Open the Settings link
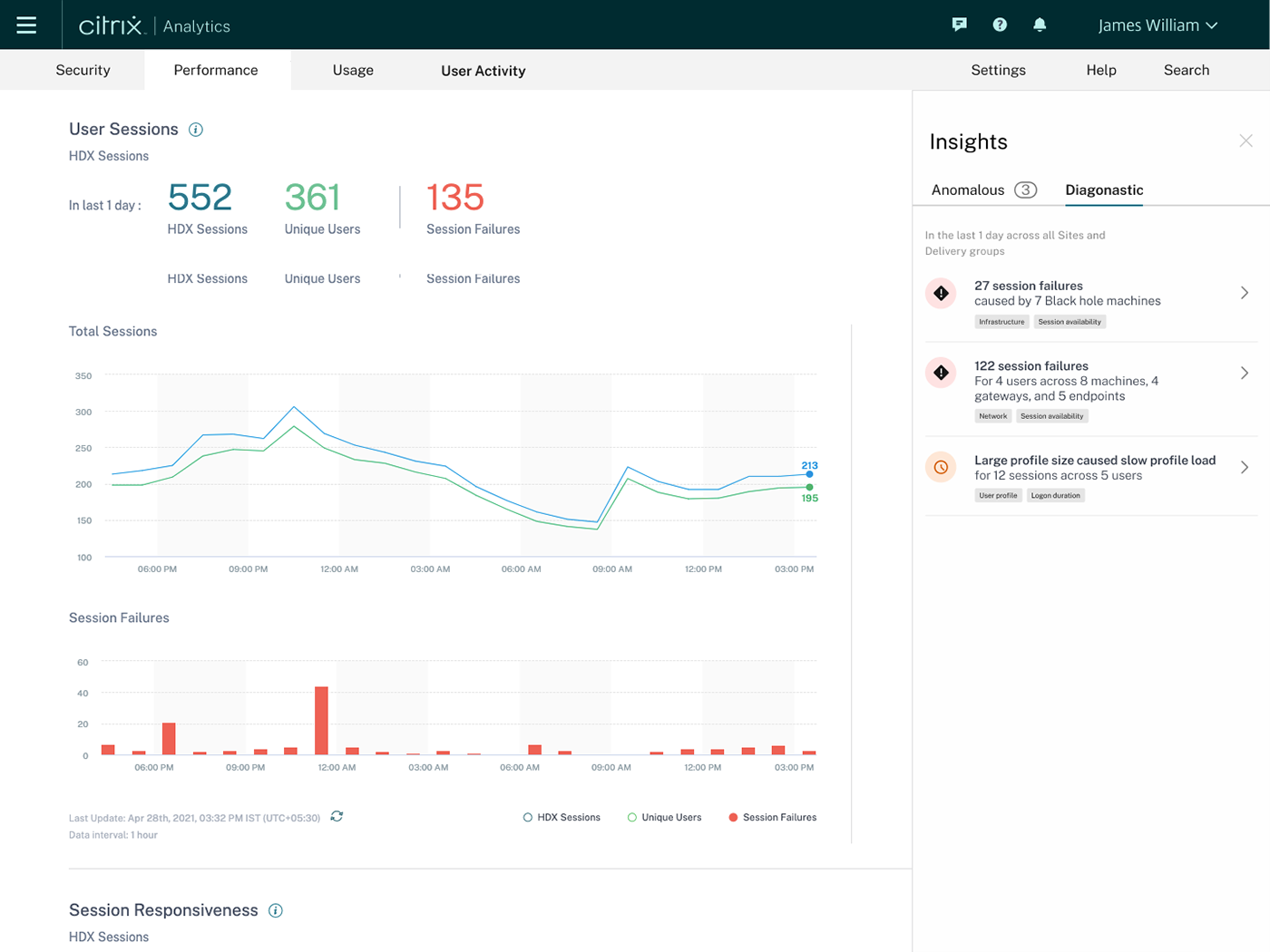Screen dimensions: 1270x952 (998, 71)
